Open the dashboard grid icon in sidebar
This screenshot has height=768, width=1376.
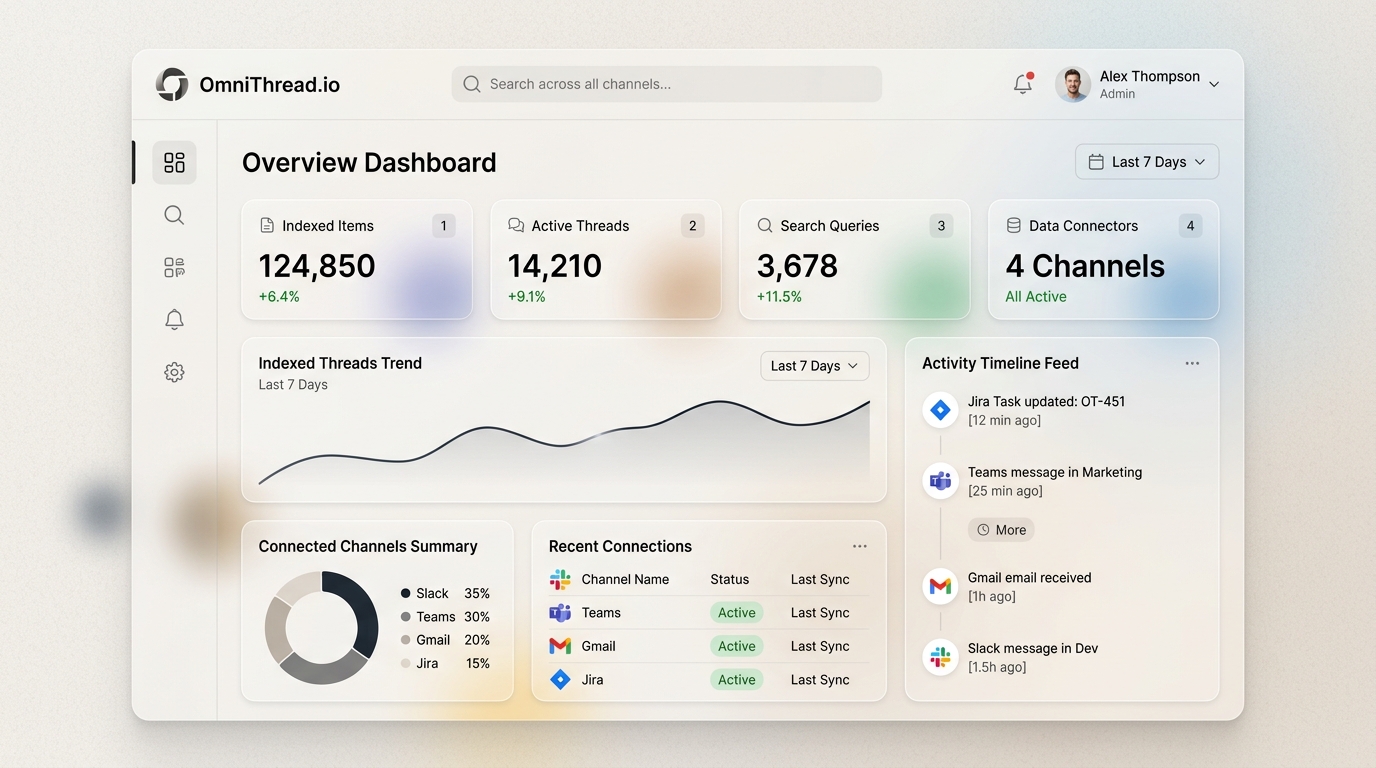(174, 162)
